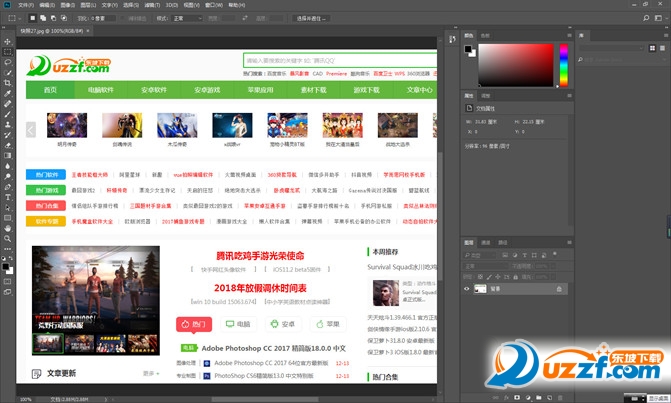The height and width of the screenshot is (403, 671).
Task: Select the Eyedropper tool
Action: (x=7, y=93)
